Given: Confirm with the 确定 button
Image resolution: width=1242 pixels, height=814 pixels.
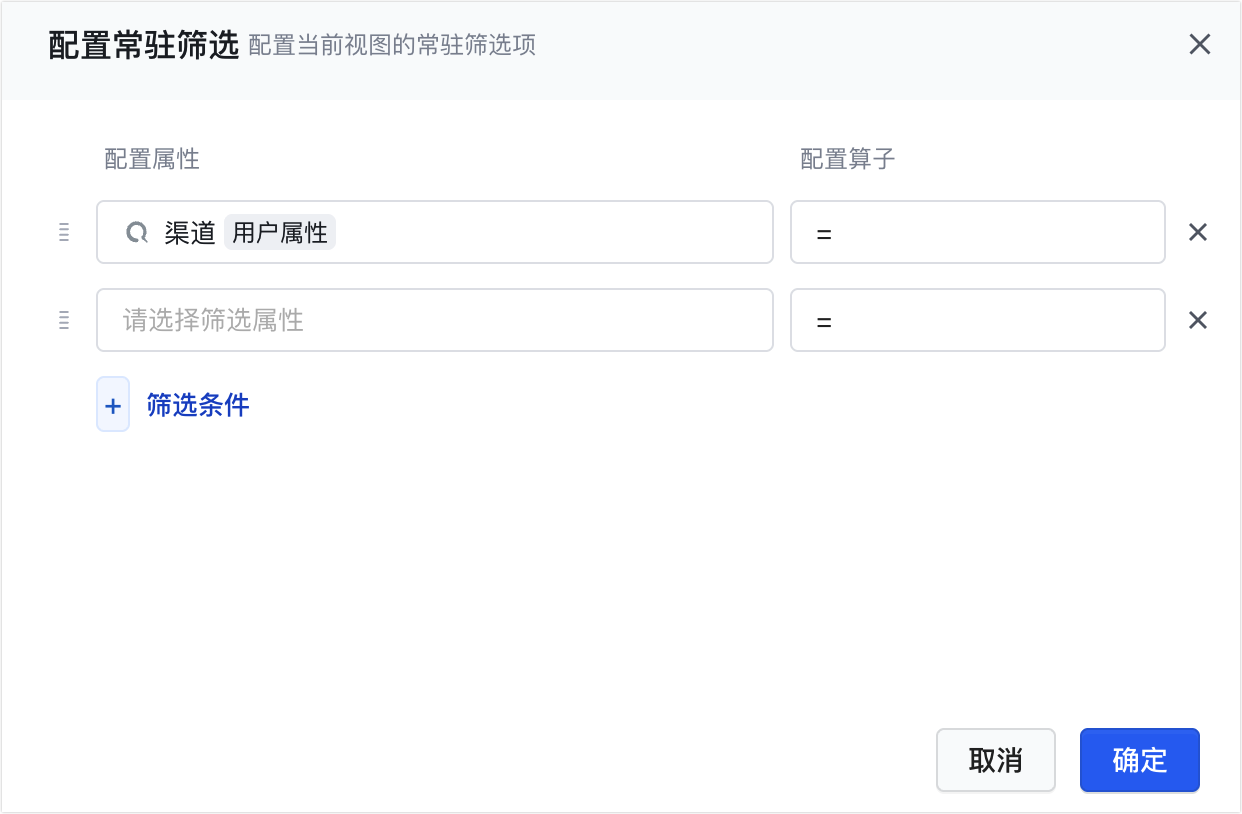Looking at the screenshot, I should (1140, 760).
